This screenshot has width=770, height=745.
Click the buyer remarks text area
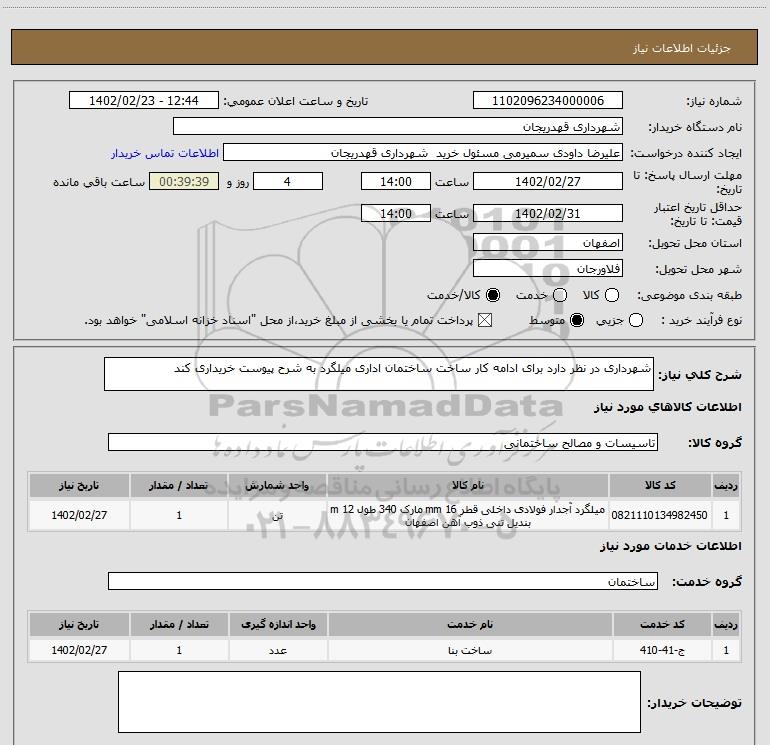tap(379, 702)
